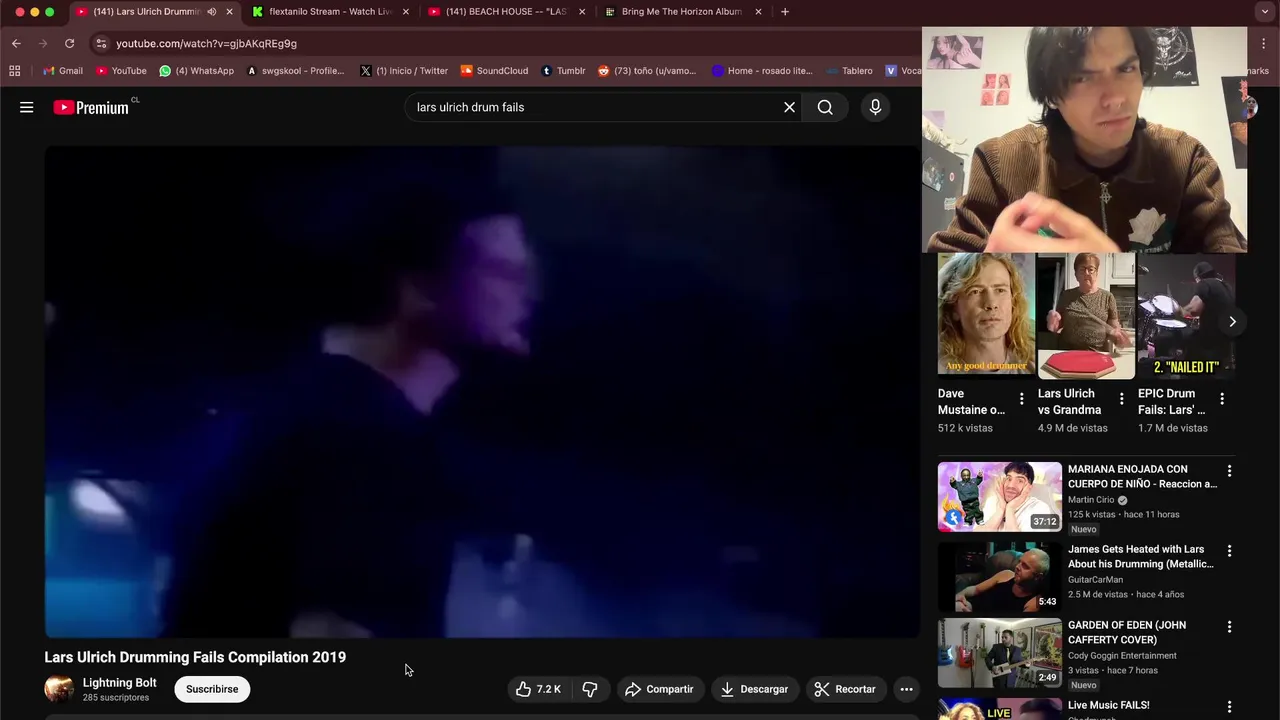Viewport: 1280px width, 720px height.
Task: Open Cody Goggin Entertainment channel name
Action: point(1122,656)
